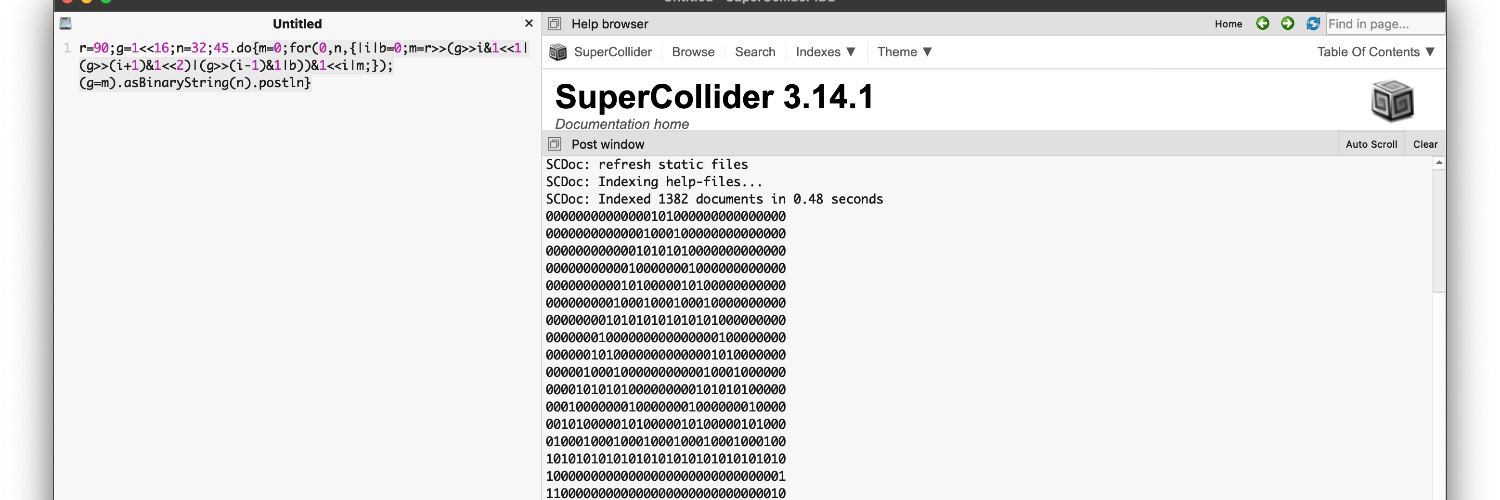The height and width of the screenshot is (500, 1500).
Task: Open the Home page in Help browser
Action: [x=1229, y=24]
